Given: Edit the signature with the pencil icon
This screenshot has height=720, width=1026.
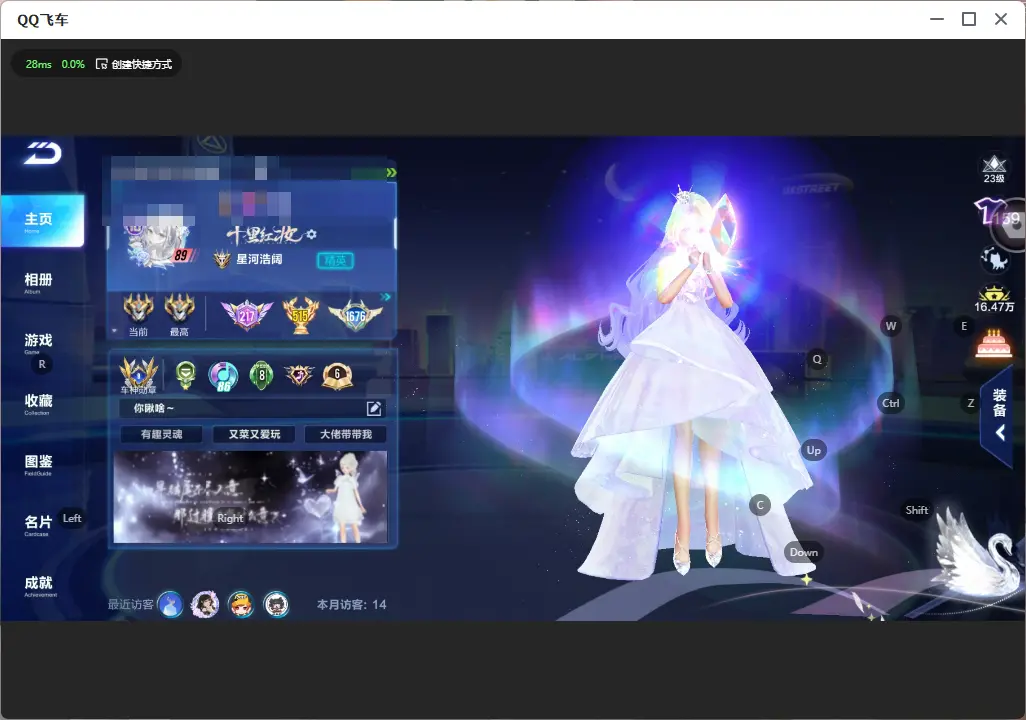Looking at the screenshot, I should click(374, 408).
